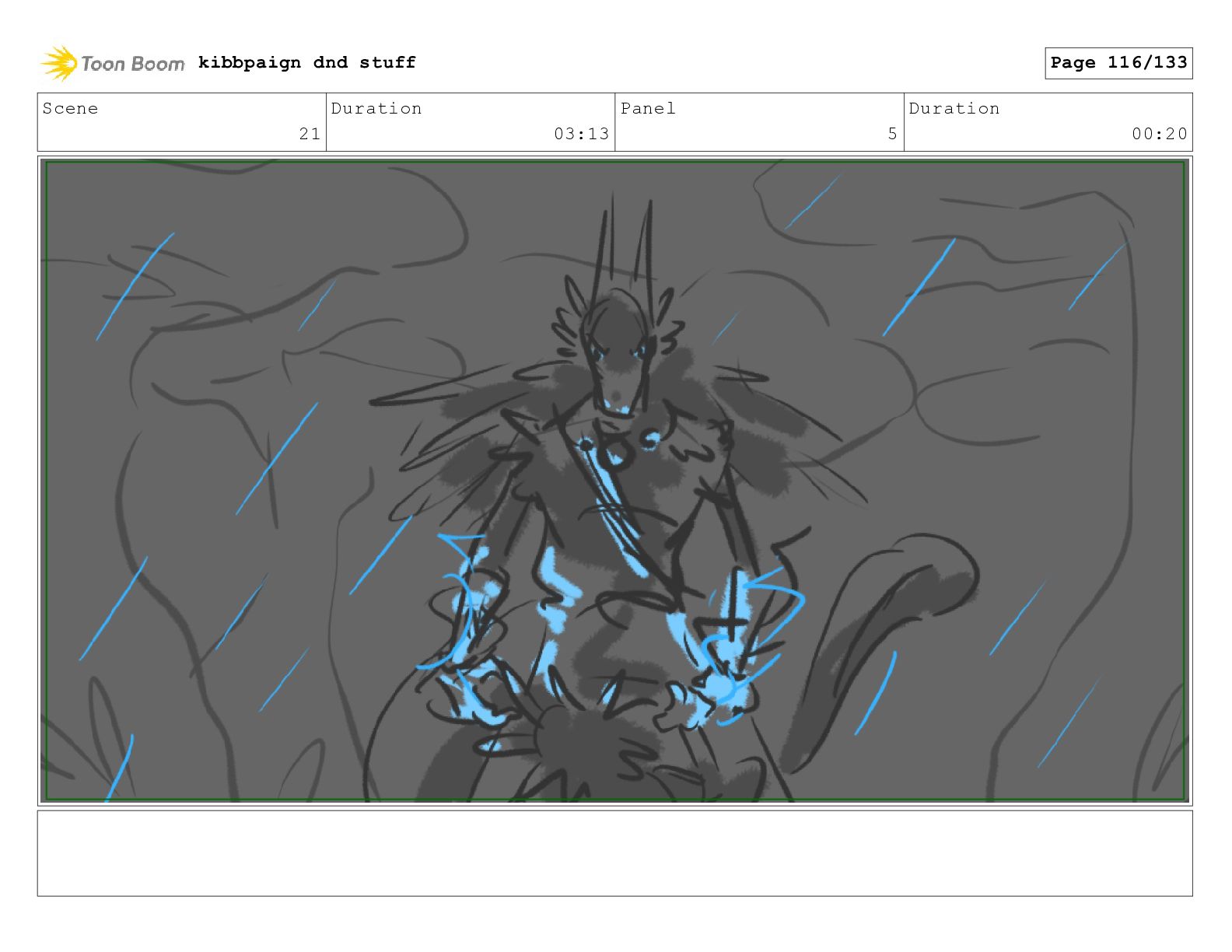Select the panel number '5'
This screenshot has width=1232, height=952.
pyautogui.click(x=892, y=134)
